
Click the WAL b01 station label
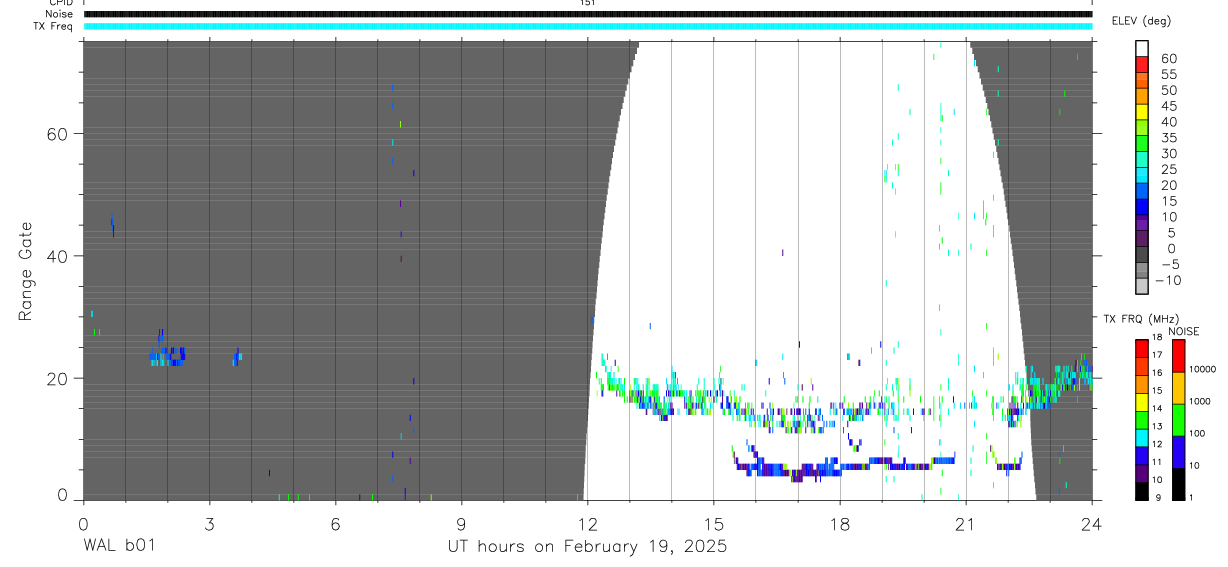click(119, 546)
